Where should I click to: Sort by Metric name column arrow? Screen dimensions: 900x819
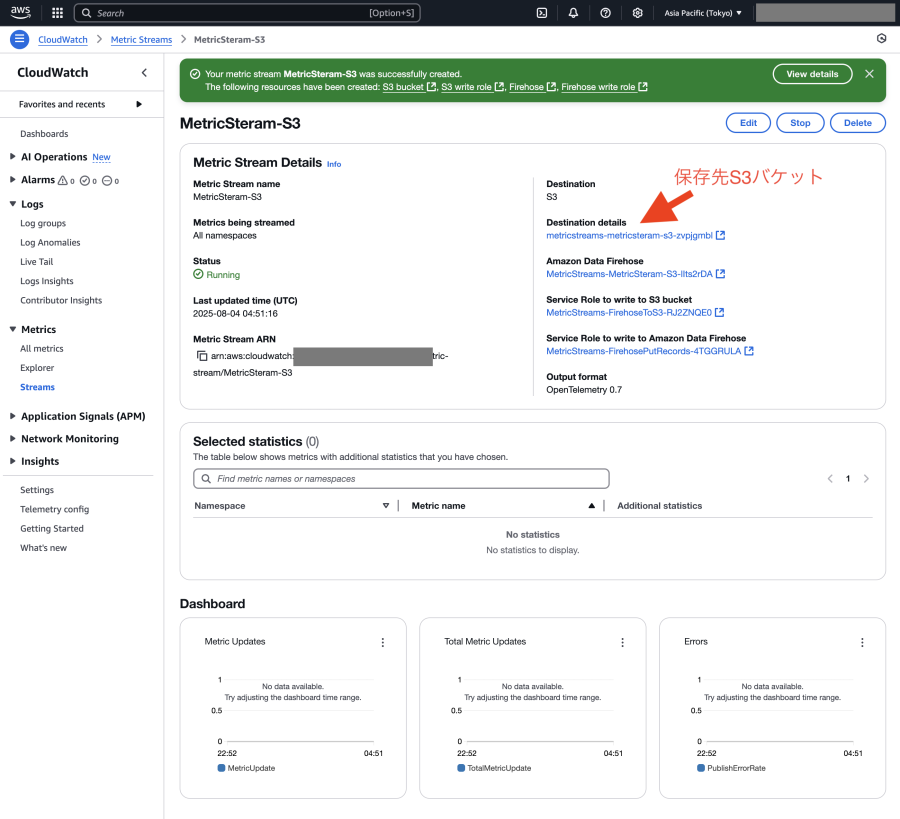click(x=591, y=506)
